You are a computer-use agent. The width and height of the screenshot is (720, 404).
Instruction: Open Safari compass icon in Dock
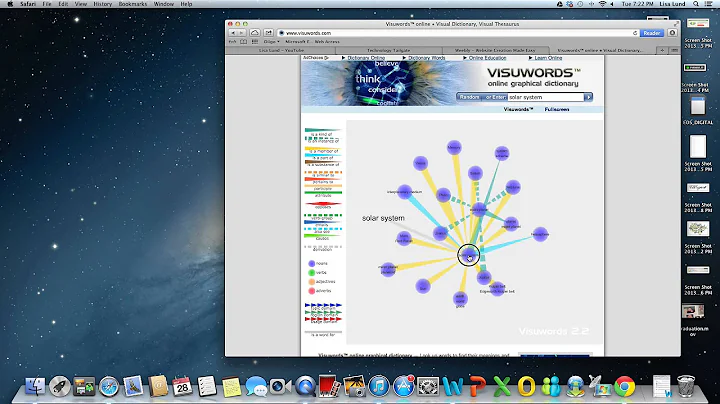(109, 386)
